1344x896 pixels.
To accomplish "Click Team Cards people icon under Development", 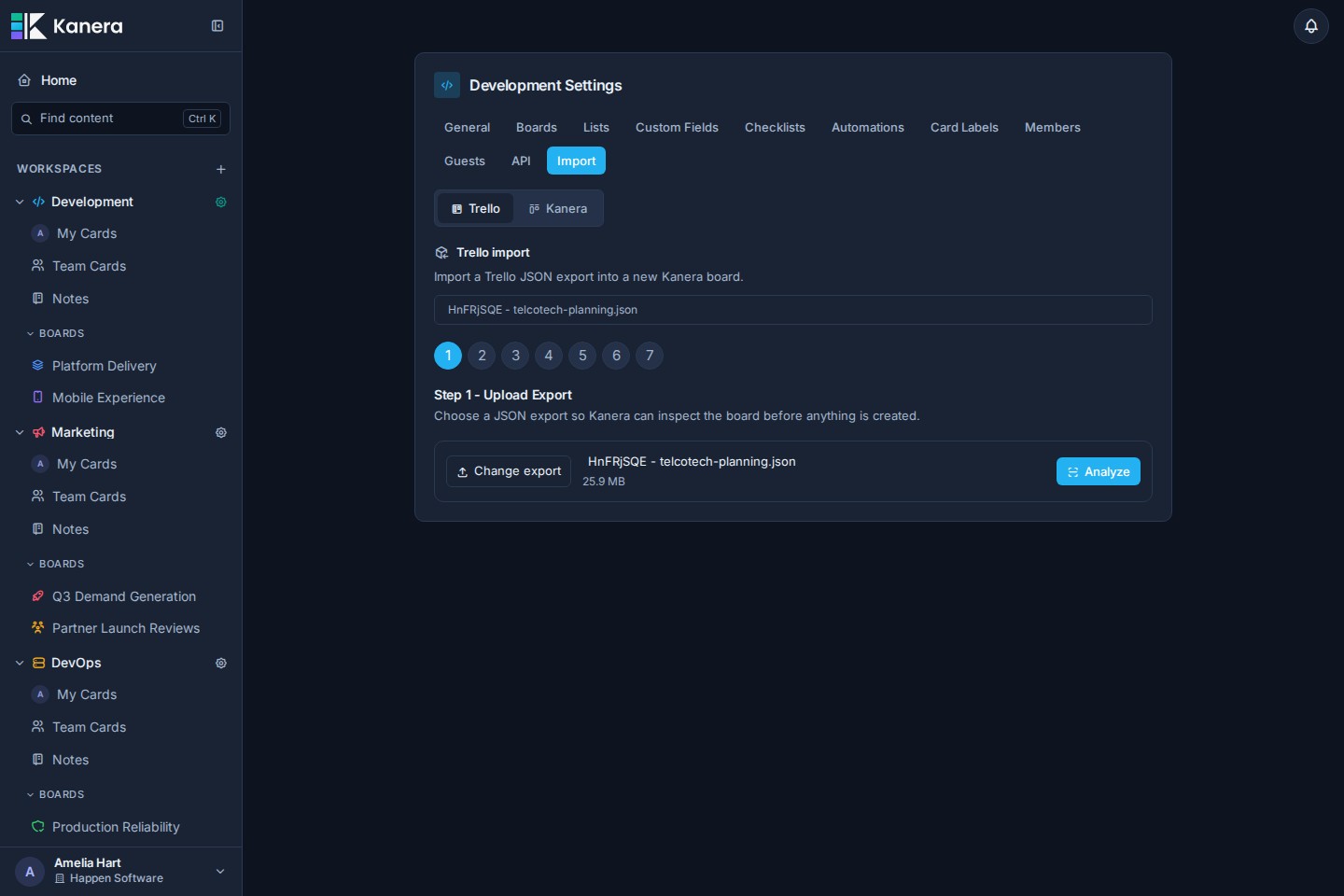I will pyautogui.click(x=38, y=266).
